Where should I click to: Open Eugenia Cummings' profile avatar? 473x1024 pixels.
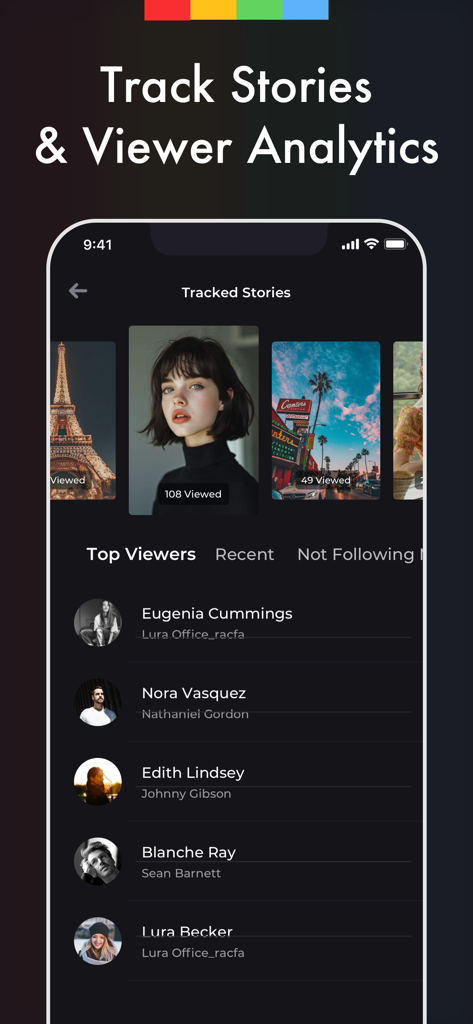point(98,622)
